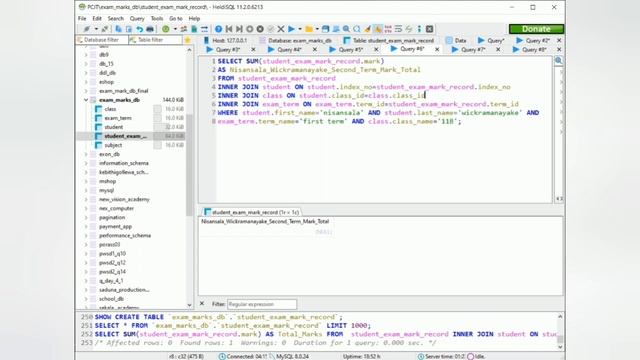640x360 pixels.
Task: Open the dropdown arrow next to Load SQL file folder
Action: pyautogui.click(x=317, y=29)
